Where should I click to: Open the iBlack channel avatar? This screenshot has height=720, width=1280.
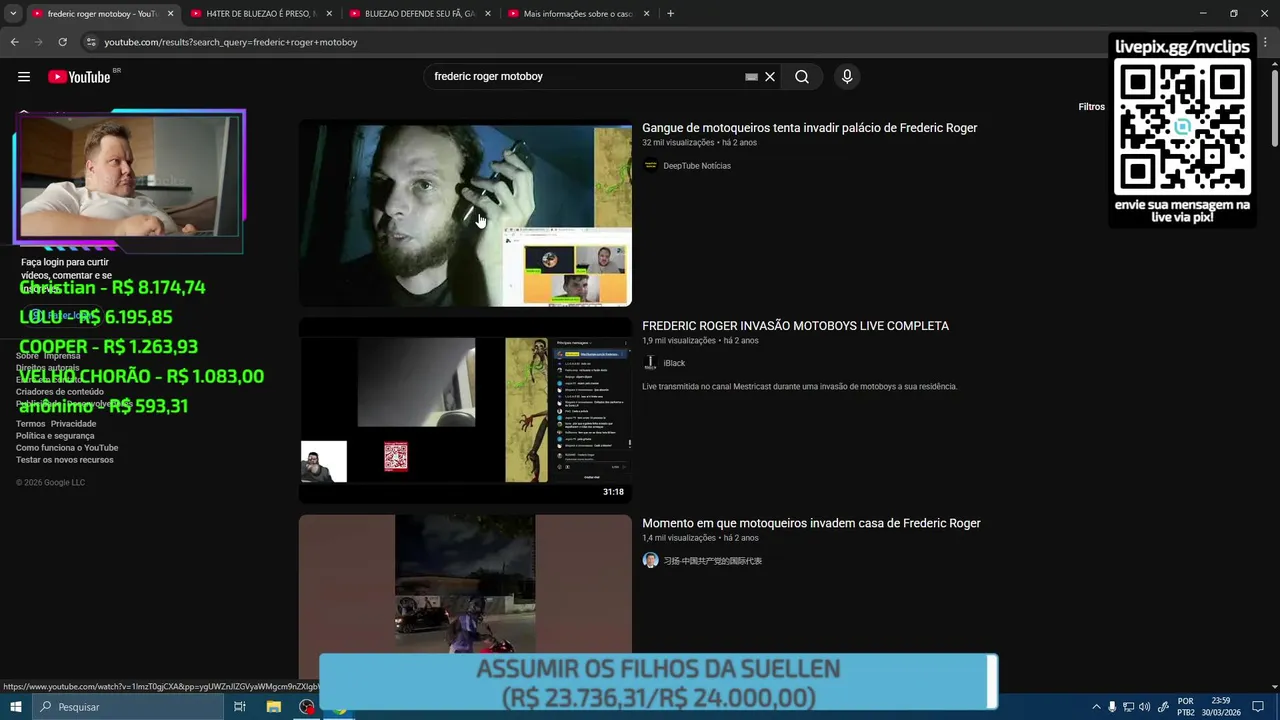coord(650,363)
